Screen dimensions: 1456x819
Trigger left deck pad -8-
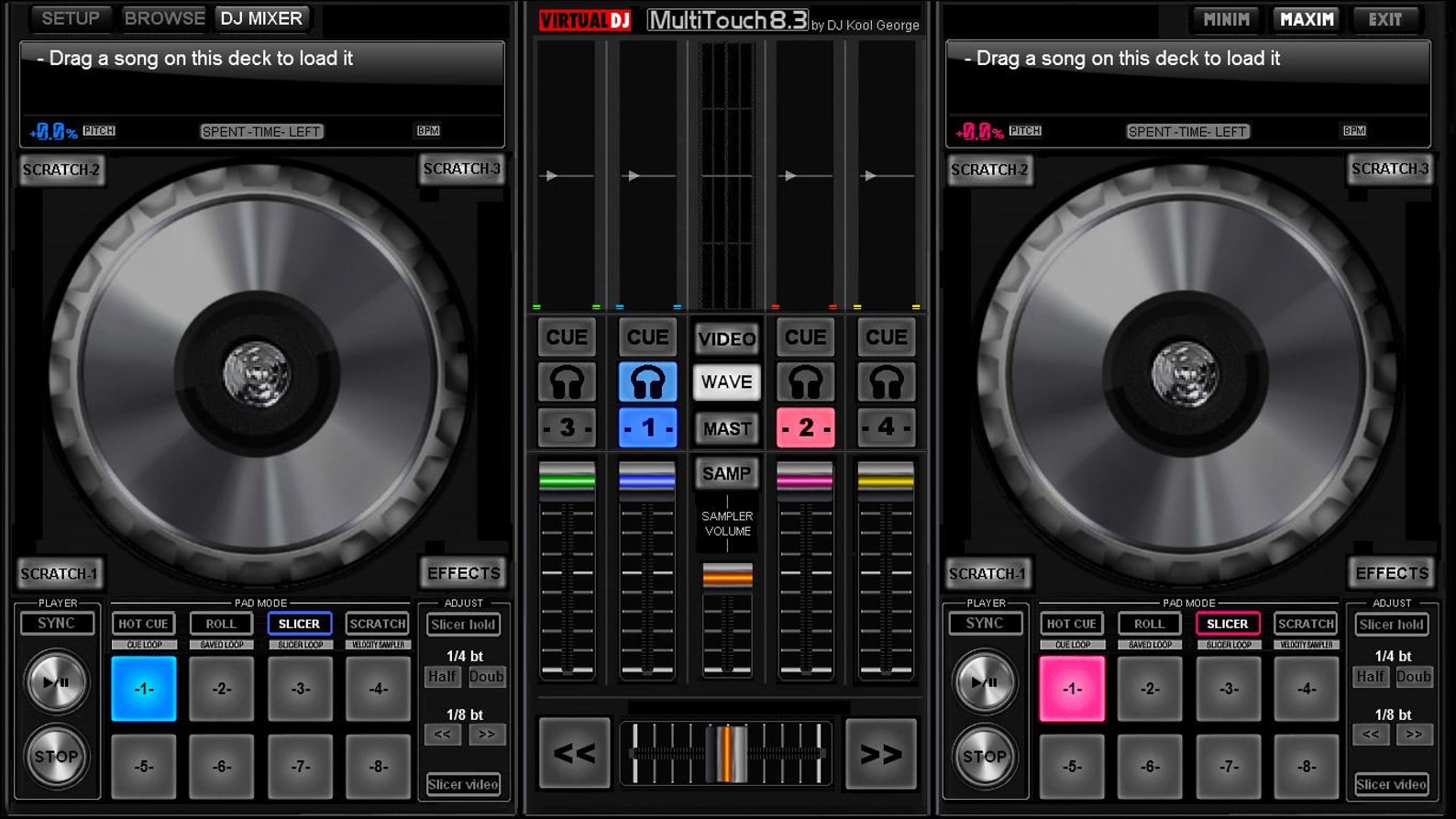[x=379, y=767]
